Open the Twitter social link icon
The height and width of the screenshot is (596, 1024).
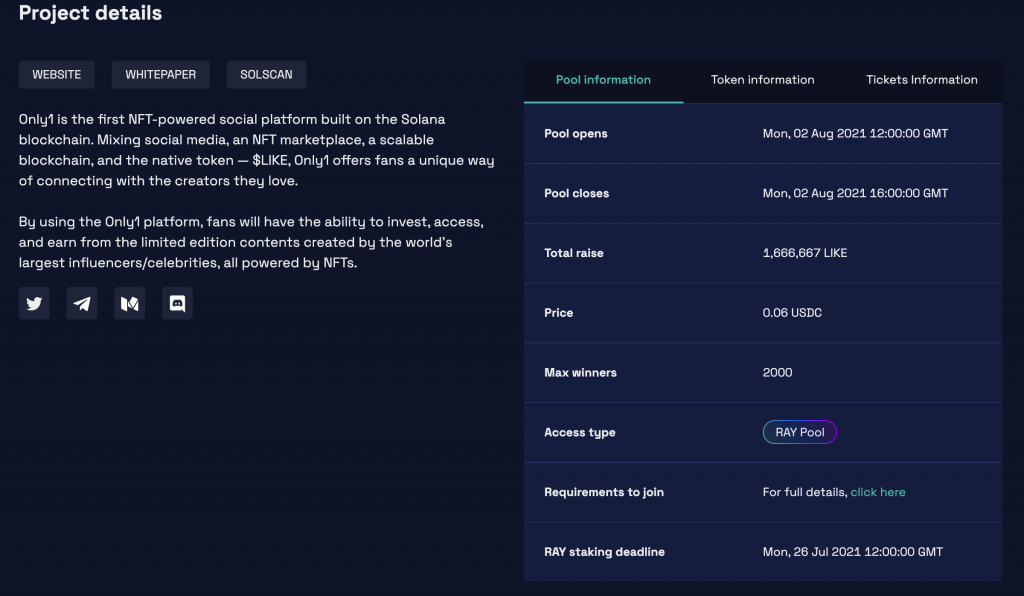pos(34,304)
